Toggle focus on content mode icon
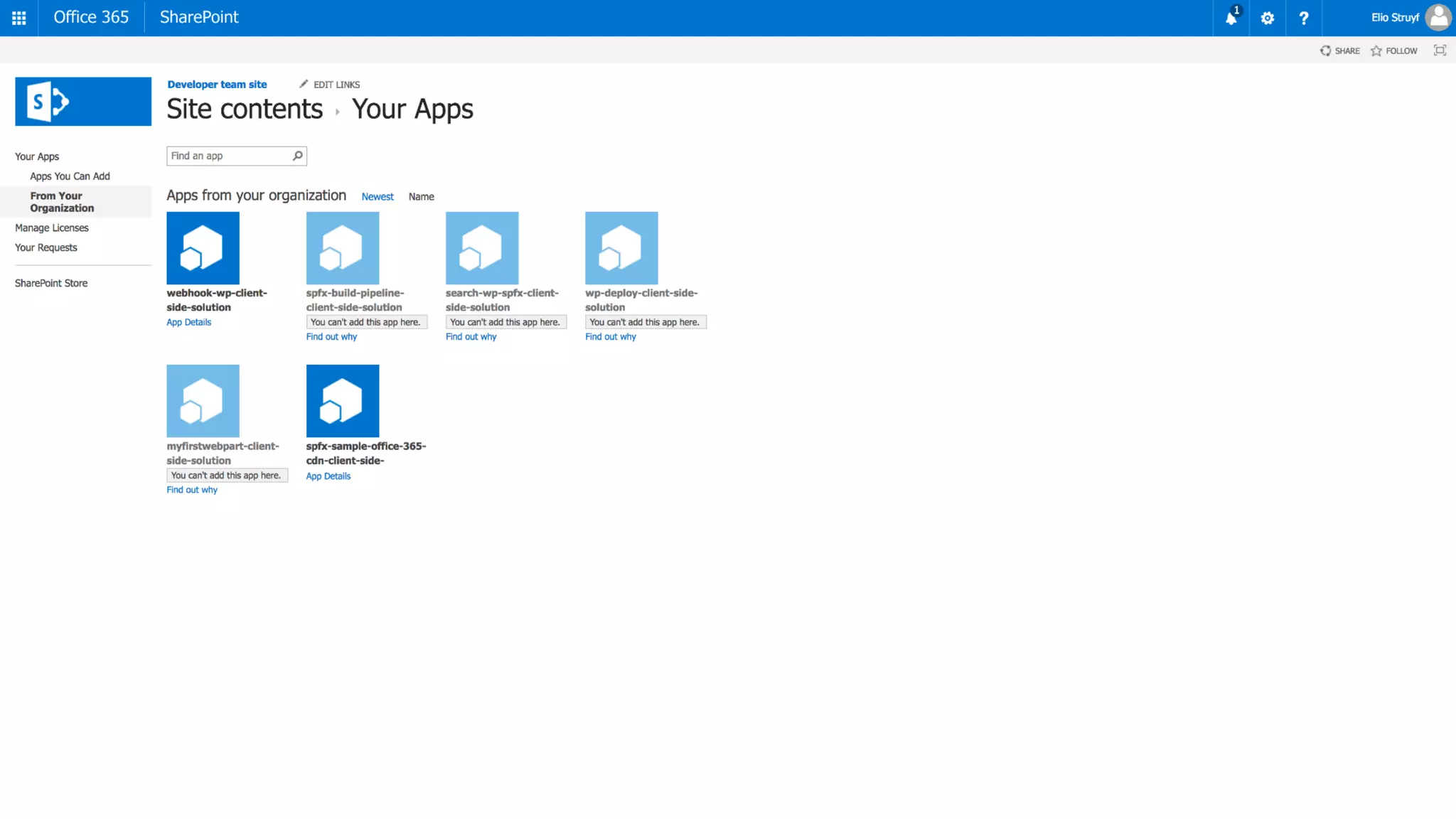This screenshot has width=1456, height=819. 1440,50
